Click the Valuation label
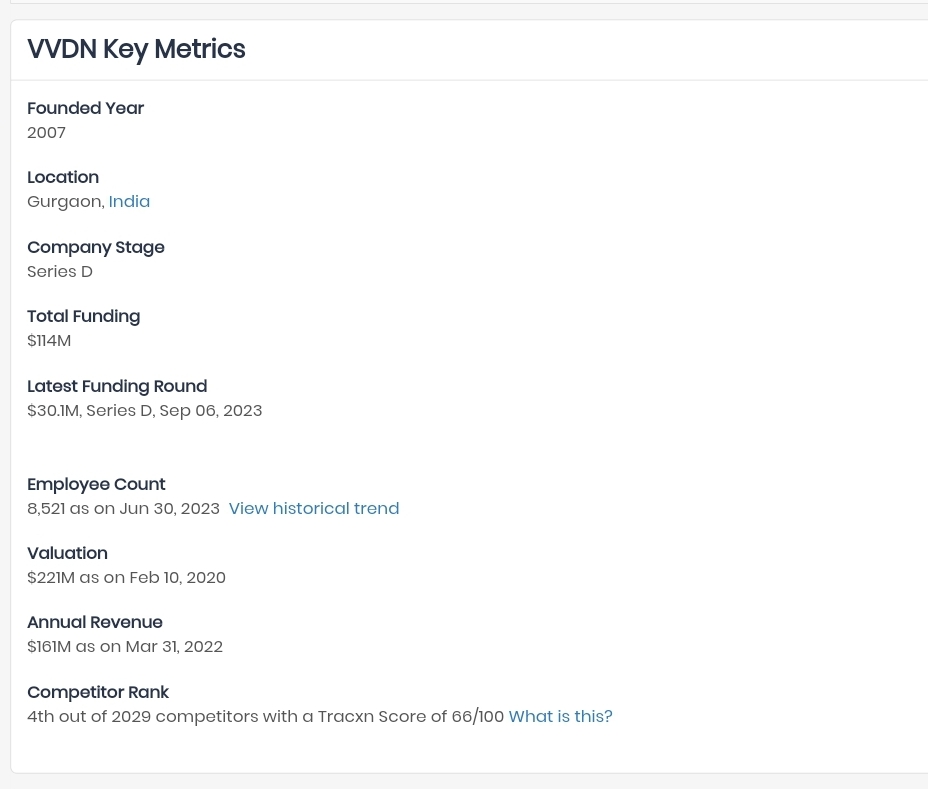 pos(67,553)
